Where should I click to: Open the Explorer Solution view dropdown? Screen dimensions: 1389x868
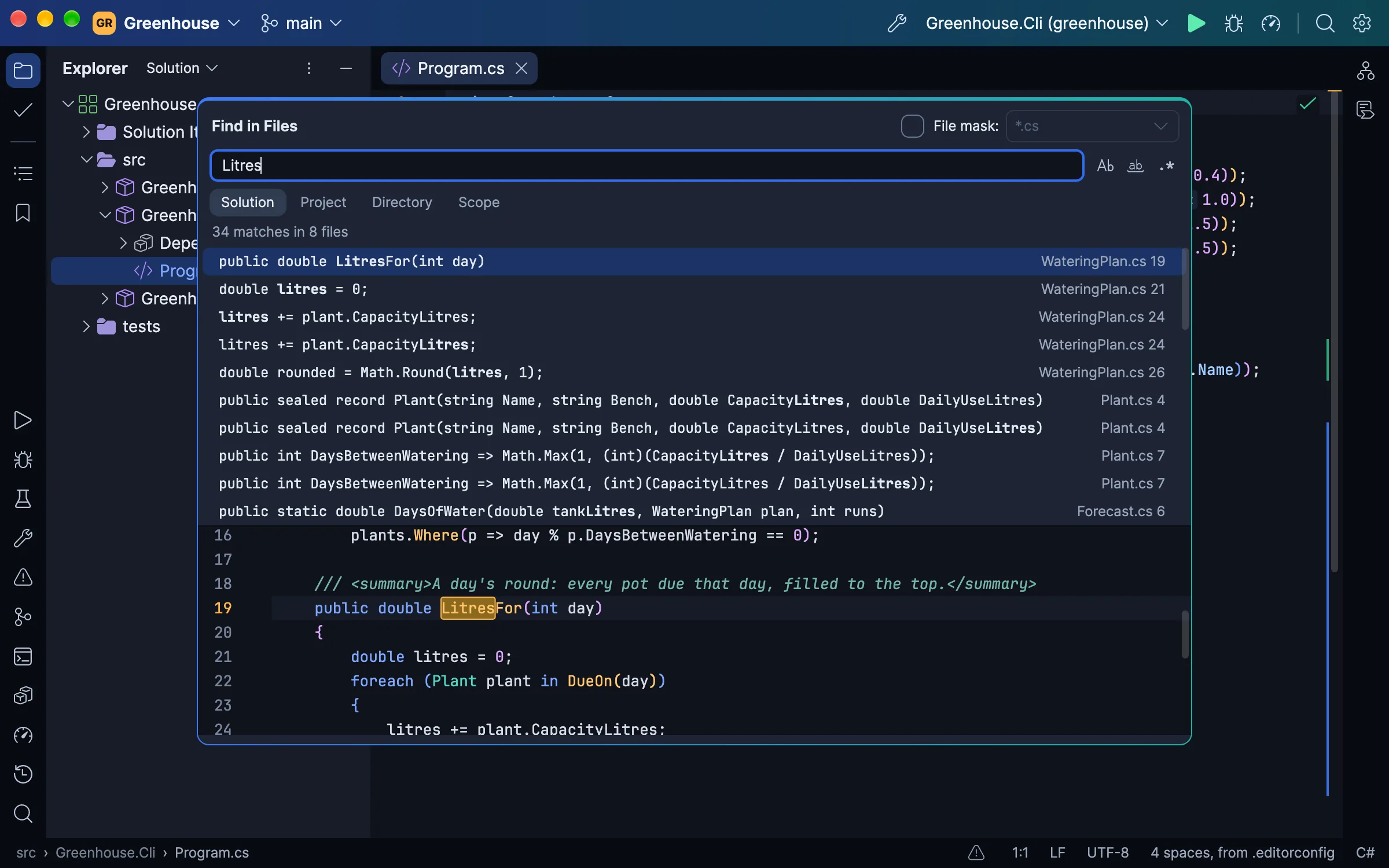pos(182,68)
